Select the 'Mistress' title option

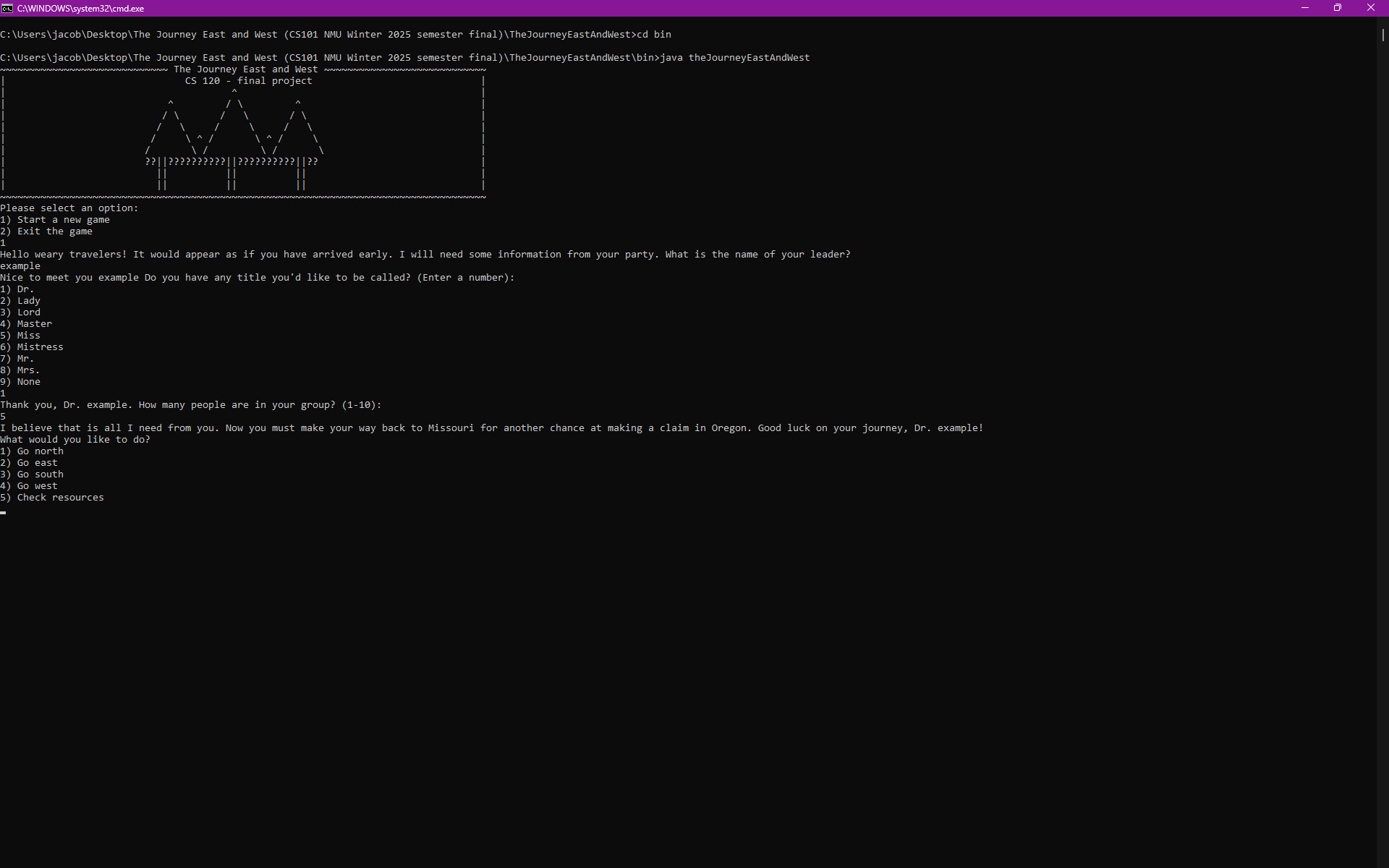pos(32,346)
